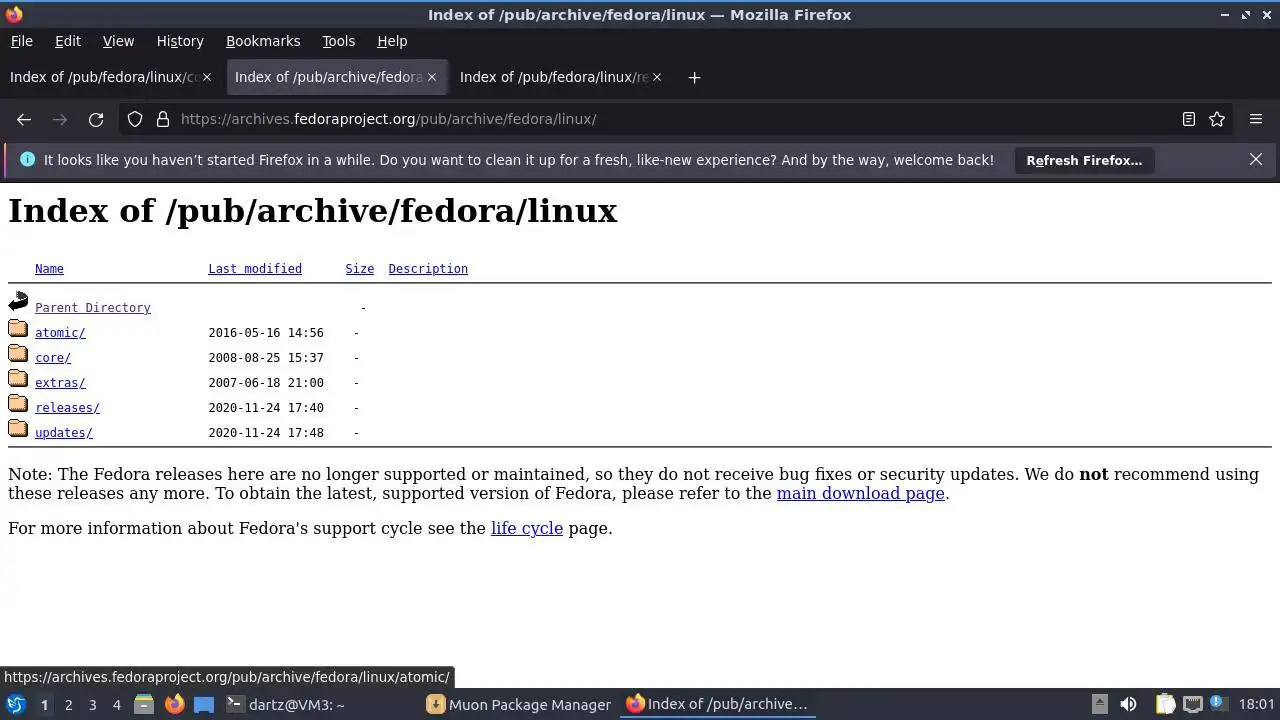The height and width of the screenshot is (720, 1280).
Task: Open the updates/ directory link
Action: tap(64, 433)
